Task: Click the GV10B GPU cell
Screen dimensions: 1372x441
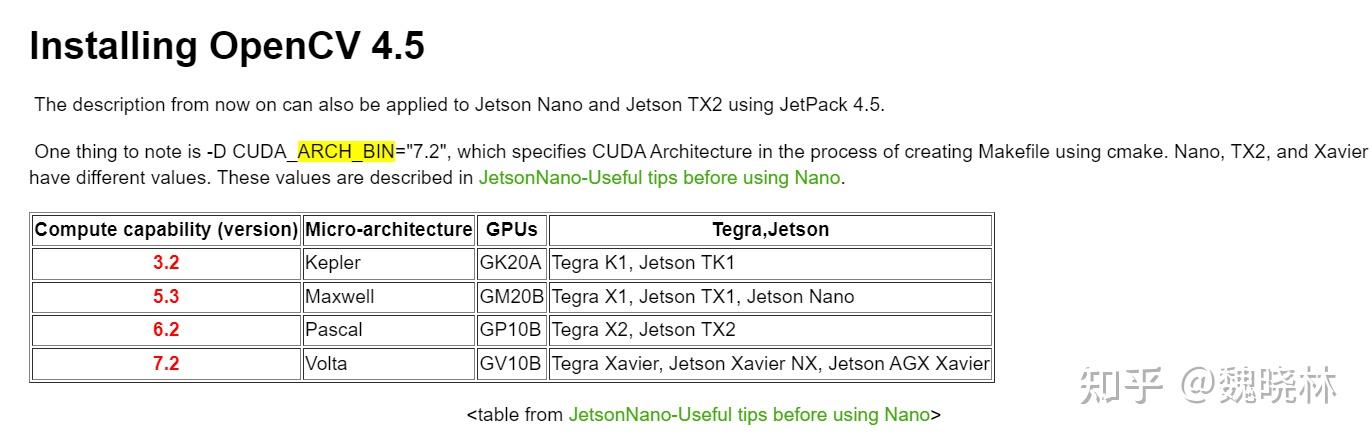Action: [511, 363]
